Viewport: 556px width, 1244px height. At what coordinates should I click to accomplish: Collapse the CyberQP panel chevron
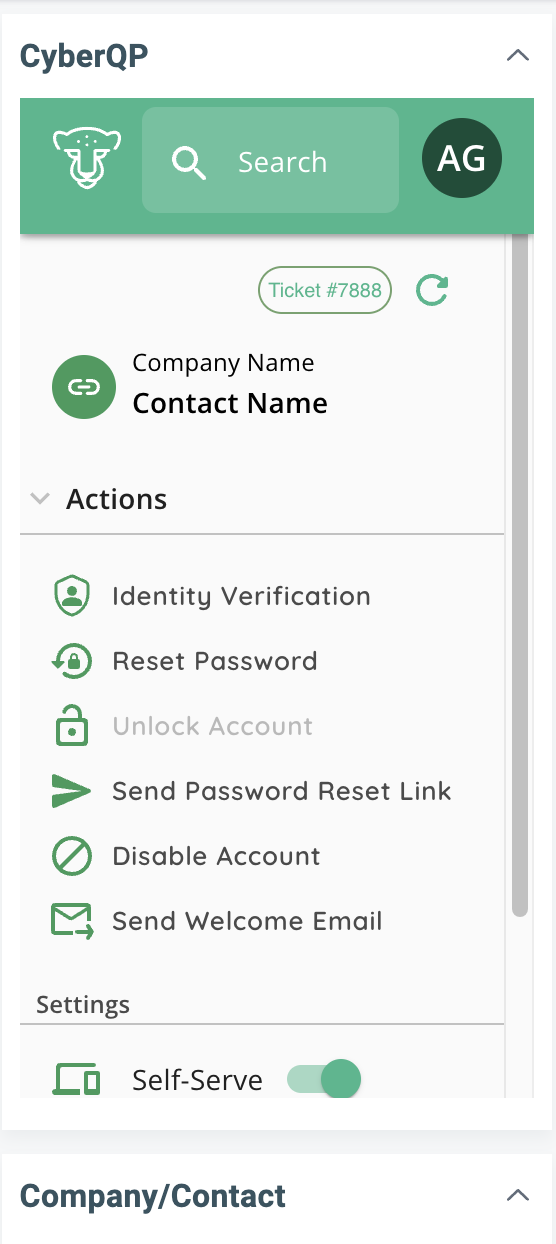[518, 56]
